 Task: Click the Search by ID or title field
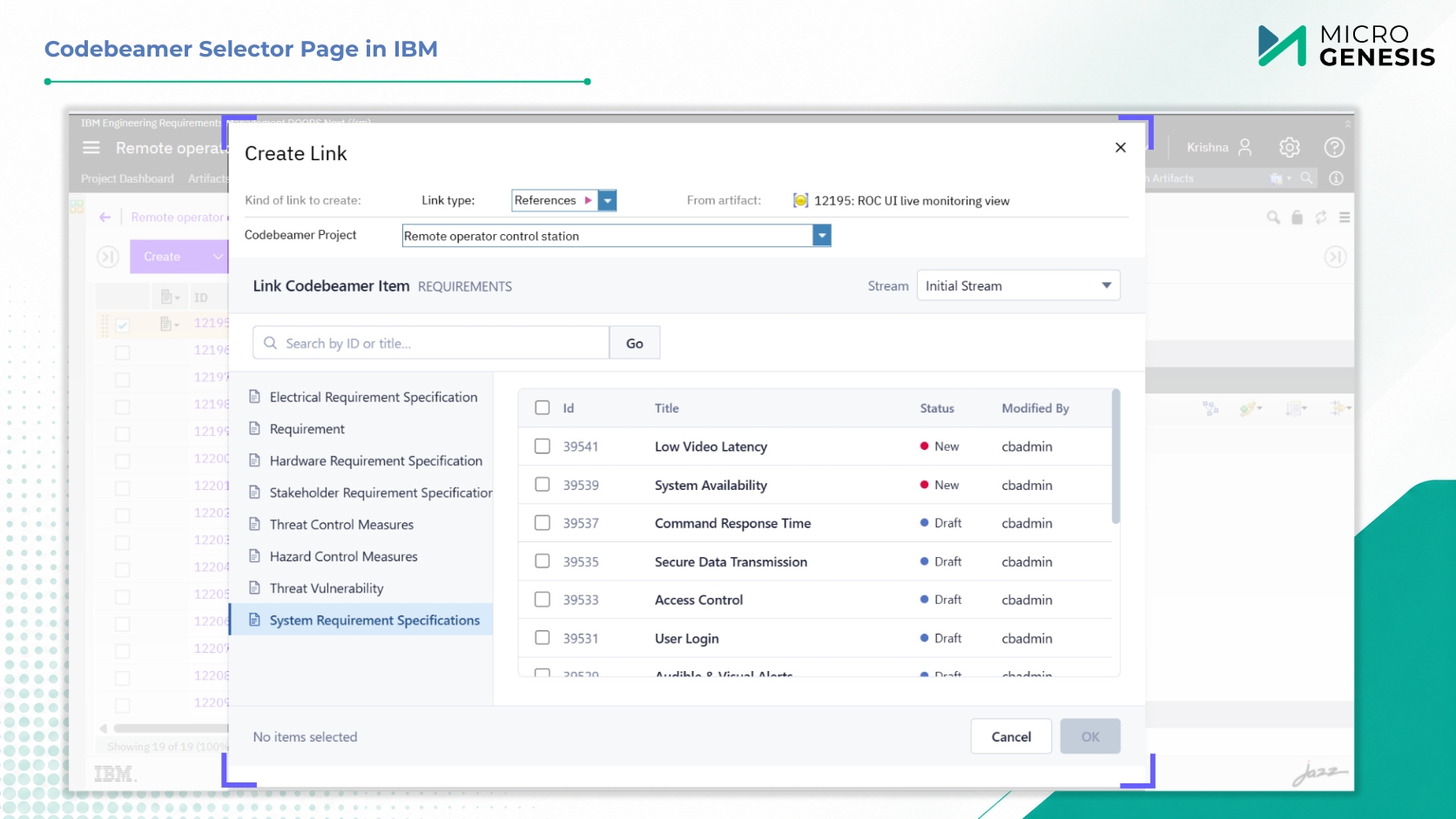click(x=431, y=343)
